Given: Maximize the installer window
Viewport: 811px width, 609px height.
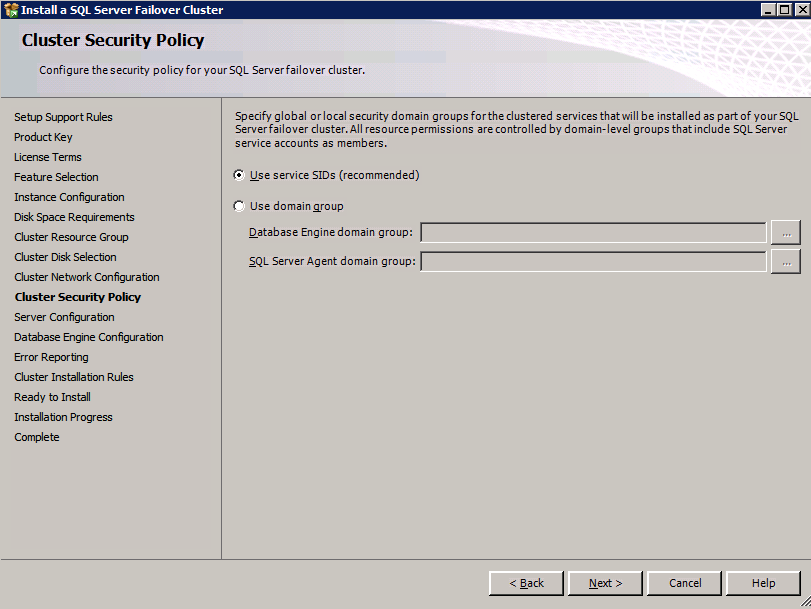Looking at the screenshot, I should point(784,10).
